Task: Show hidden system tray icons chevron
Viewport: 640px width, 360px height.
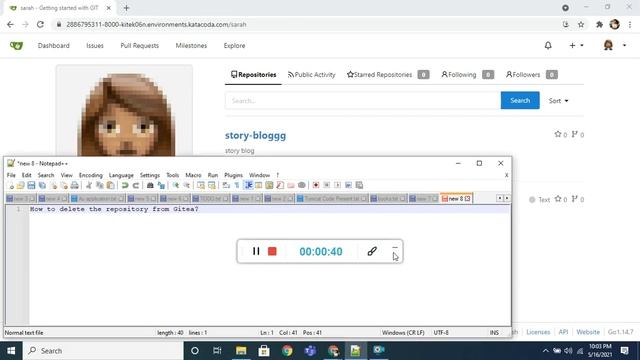Action: coord(545,351)
